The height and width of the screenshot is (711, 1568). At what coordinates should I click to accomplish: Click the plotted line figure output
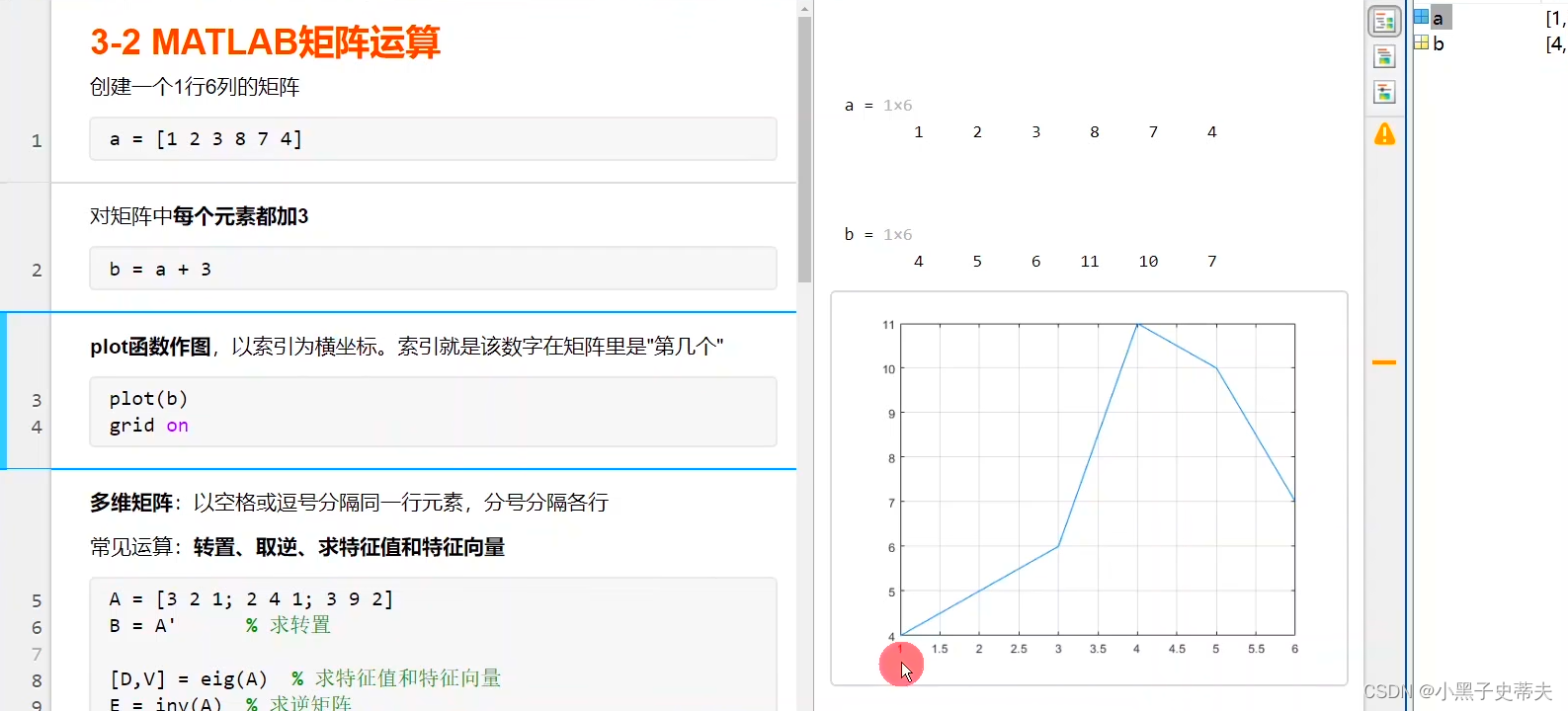coord(1089,488)
